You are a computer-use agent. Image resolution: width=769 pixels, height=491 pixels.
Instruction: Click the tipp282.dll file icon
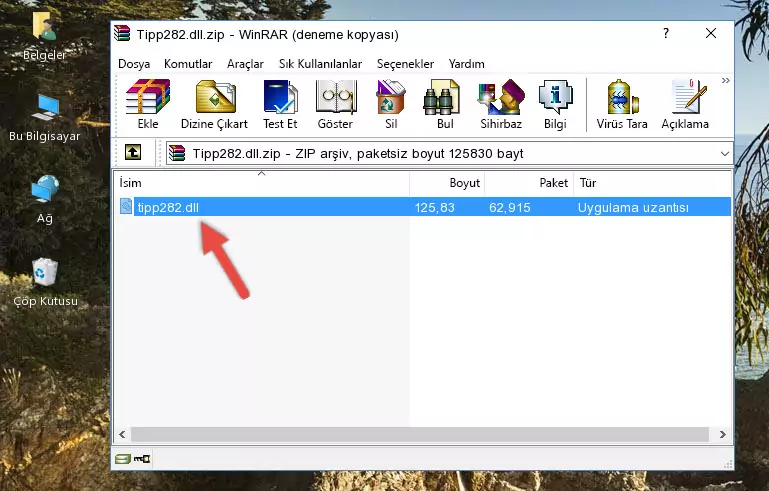(126, 207)
